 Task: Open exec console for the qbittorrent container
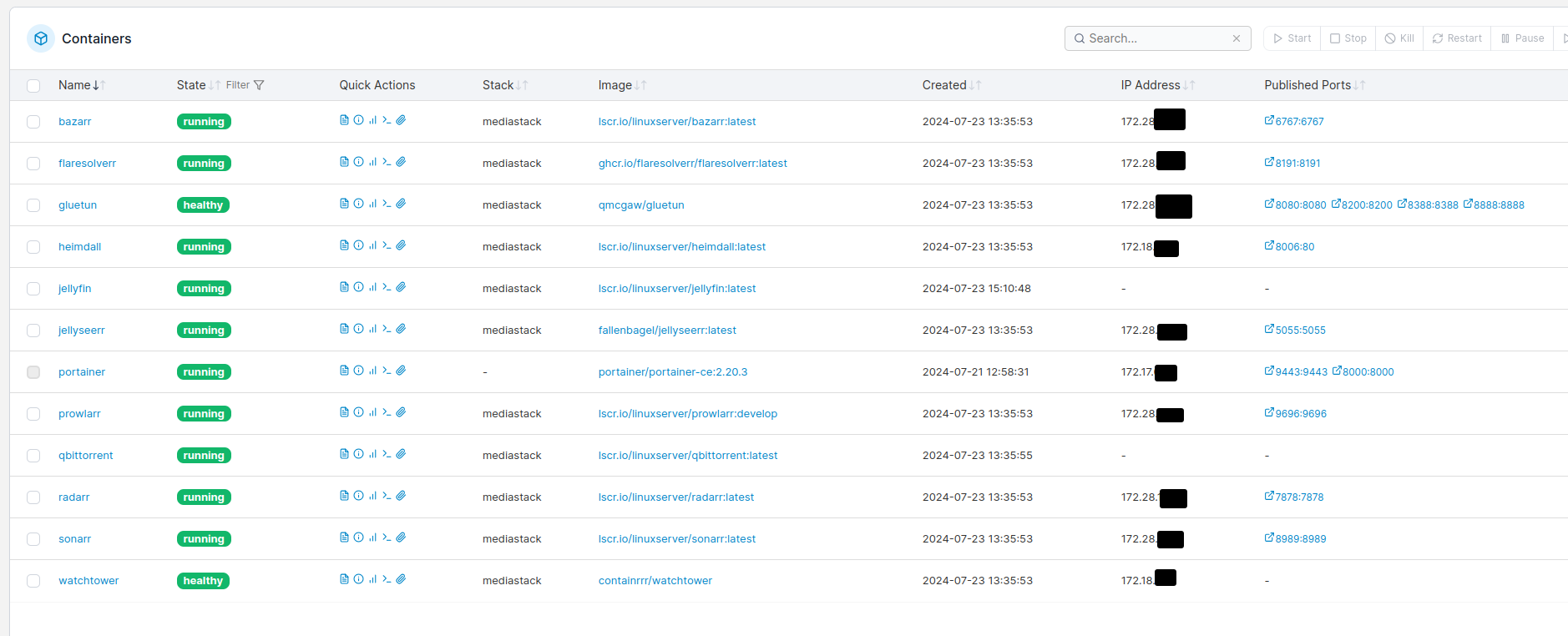pyautogui.click(x=387, y=454)
